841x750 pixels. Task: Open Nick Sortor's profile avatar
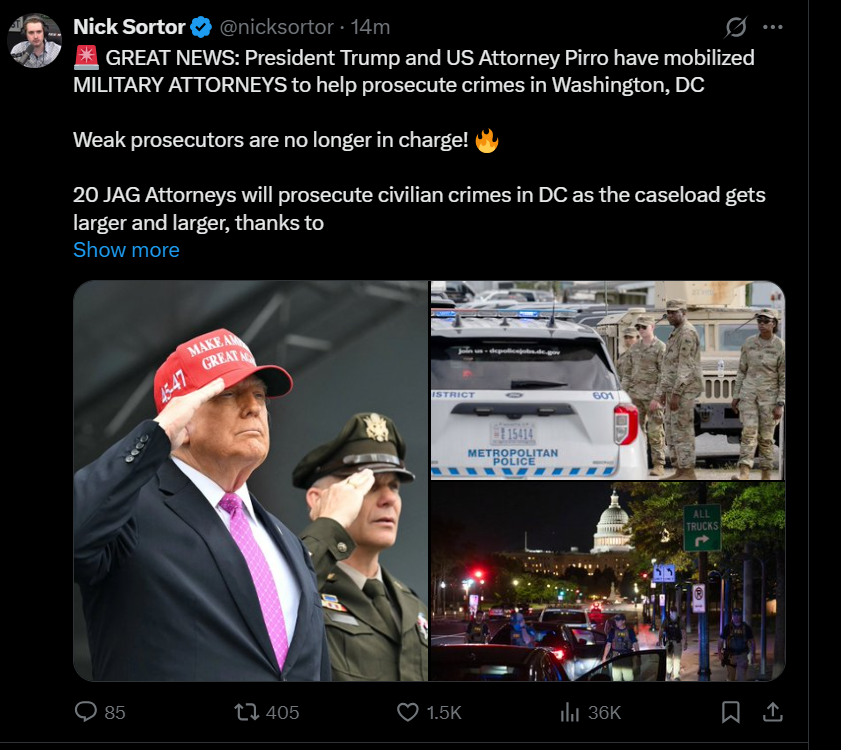[34, 41]
